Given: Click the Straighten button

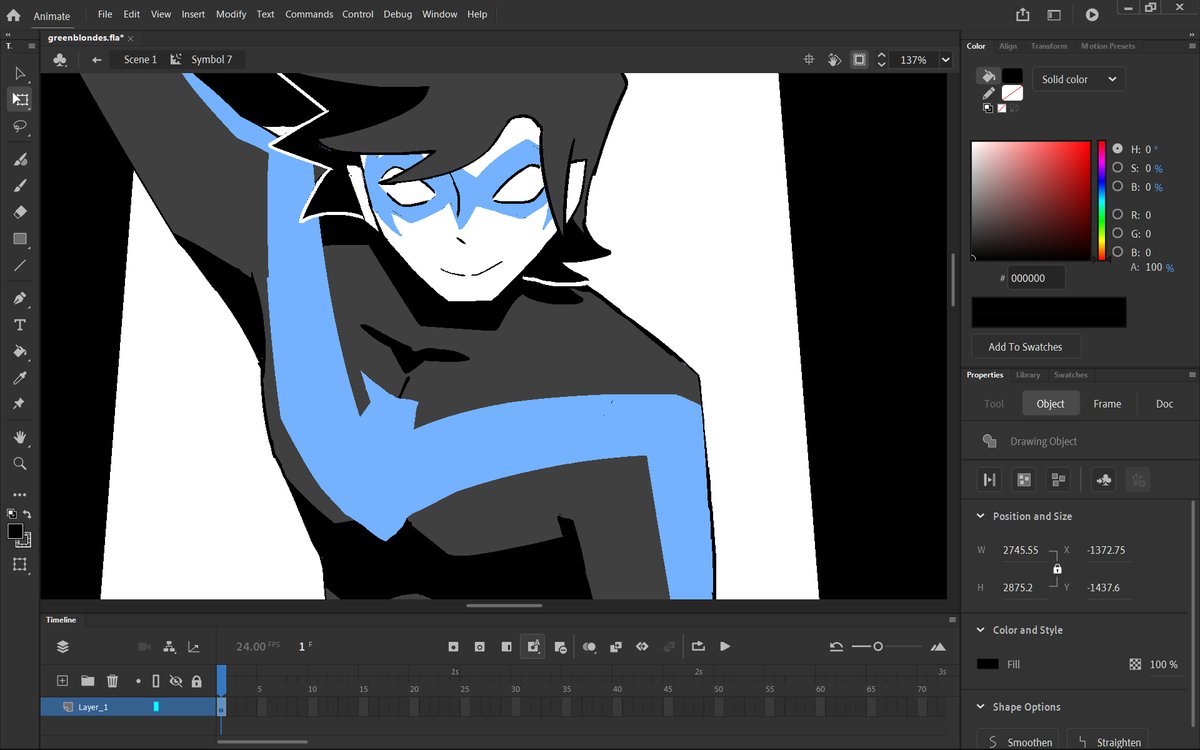Looking at the screenshot, I should click(x=1107, y=742).
